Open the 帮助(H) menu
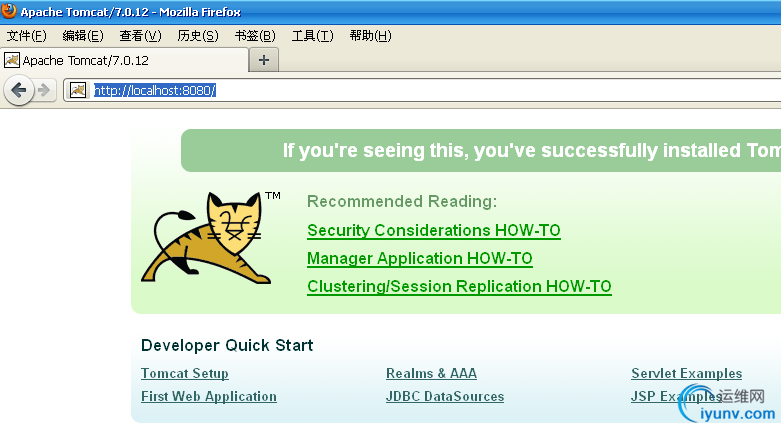The width and height of the screenshot is (781, 430). 371,36
